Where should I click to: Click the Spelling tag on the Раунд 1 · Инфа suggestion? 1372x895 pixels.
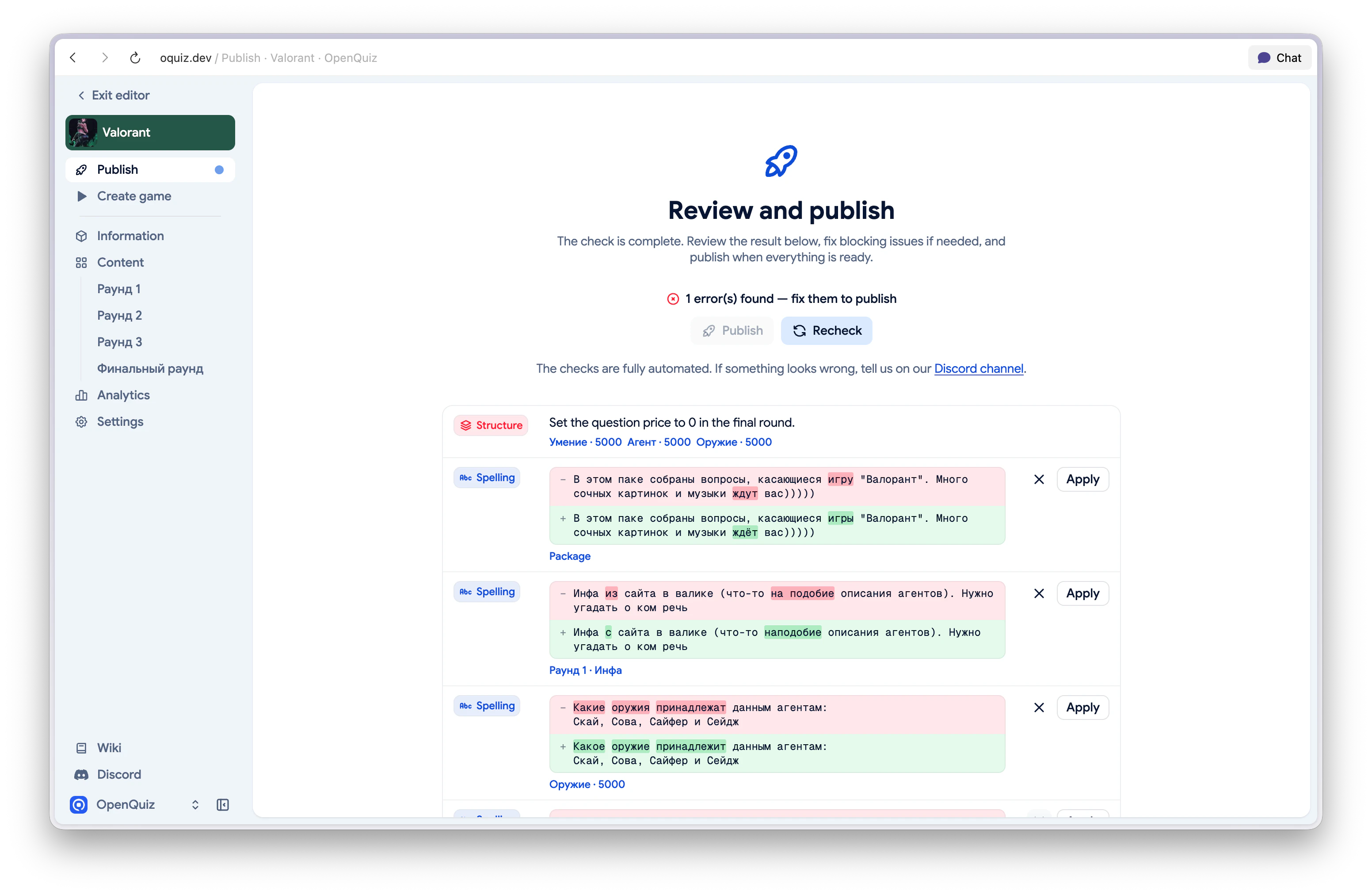tap(487, 592)
